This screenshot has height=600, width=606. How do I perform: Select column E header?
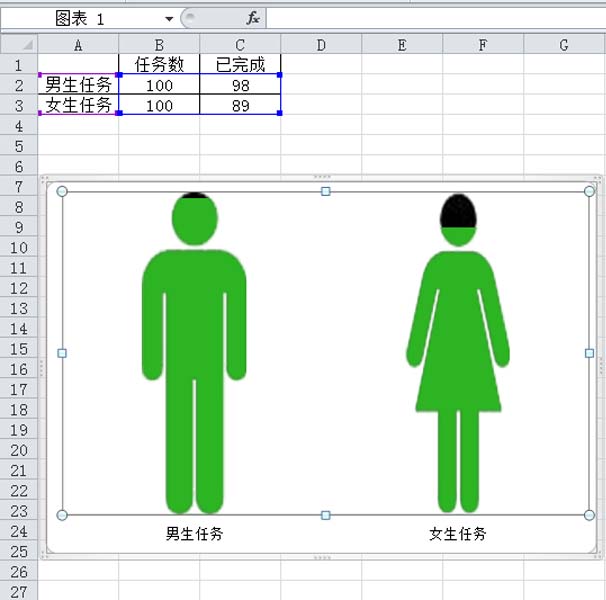pos(402,44)
